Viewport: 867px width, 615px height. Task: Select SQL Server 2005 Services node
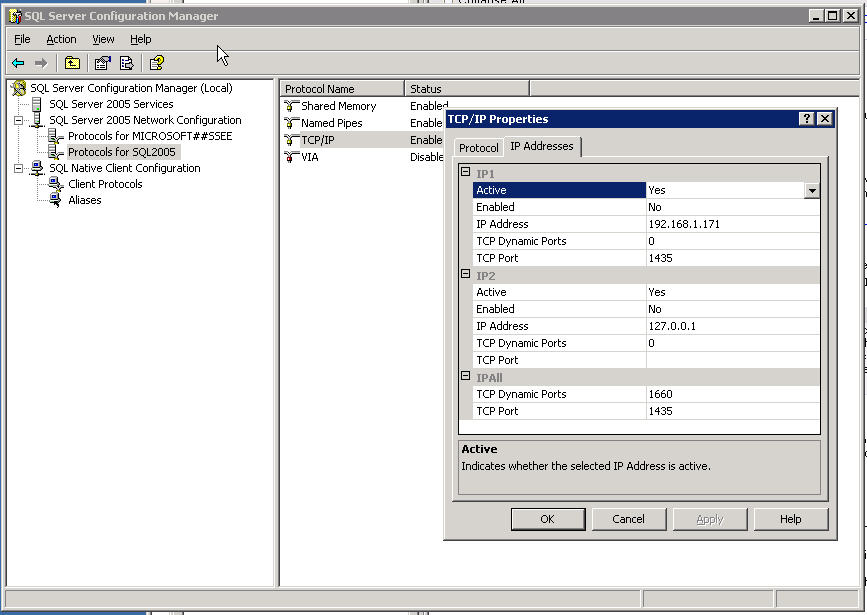[111, 104]
